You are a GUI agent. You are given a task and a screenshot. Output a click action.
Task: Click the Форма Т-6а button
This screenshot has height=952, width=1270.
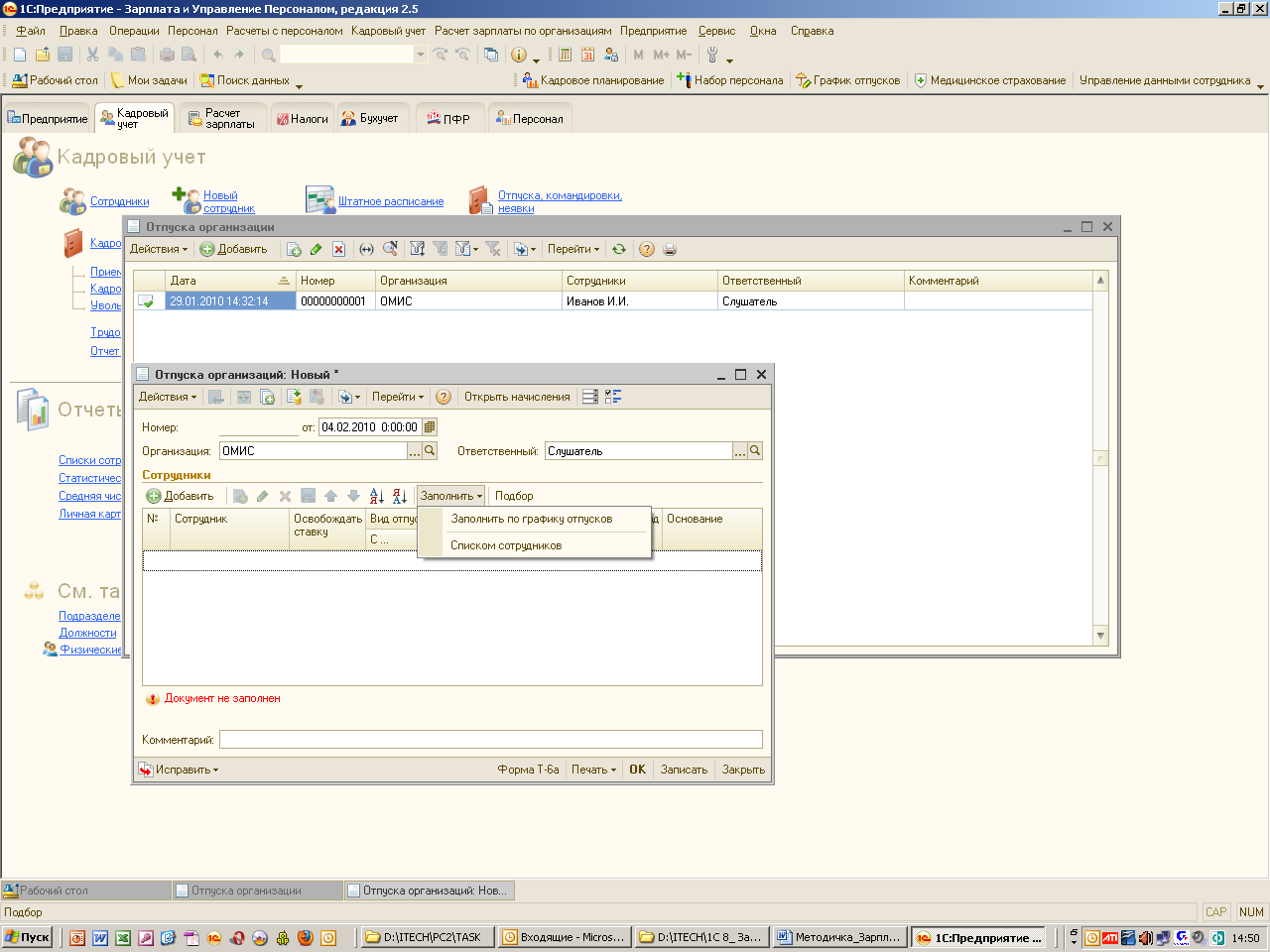coord(528,770)
